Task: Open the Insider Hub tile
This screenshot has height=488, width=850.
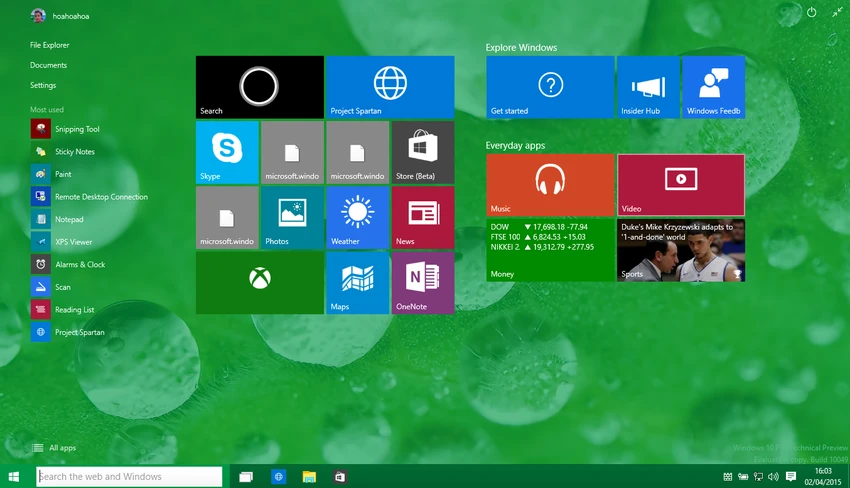Action: (648, 87)
